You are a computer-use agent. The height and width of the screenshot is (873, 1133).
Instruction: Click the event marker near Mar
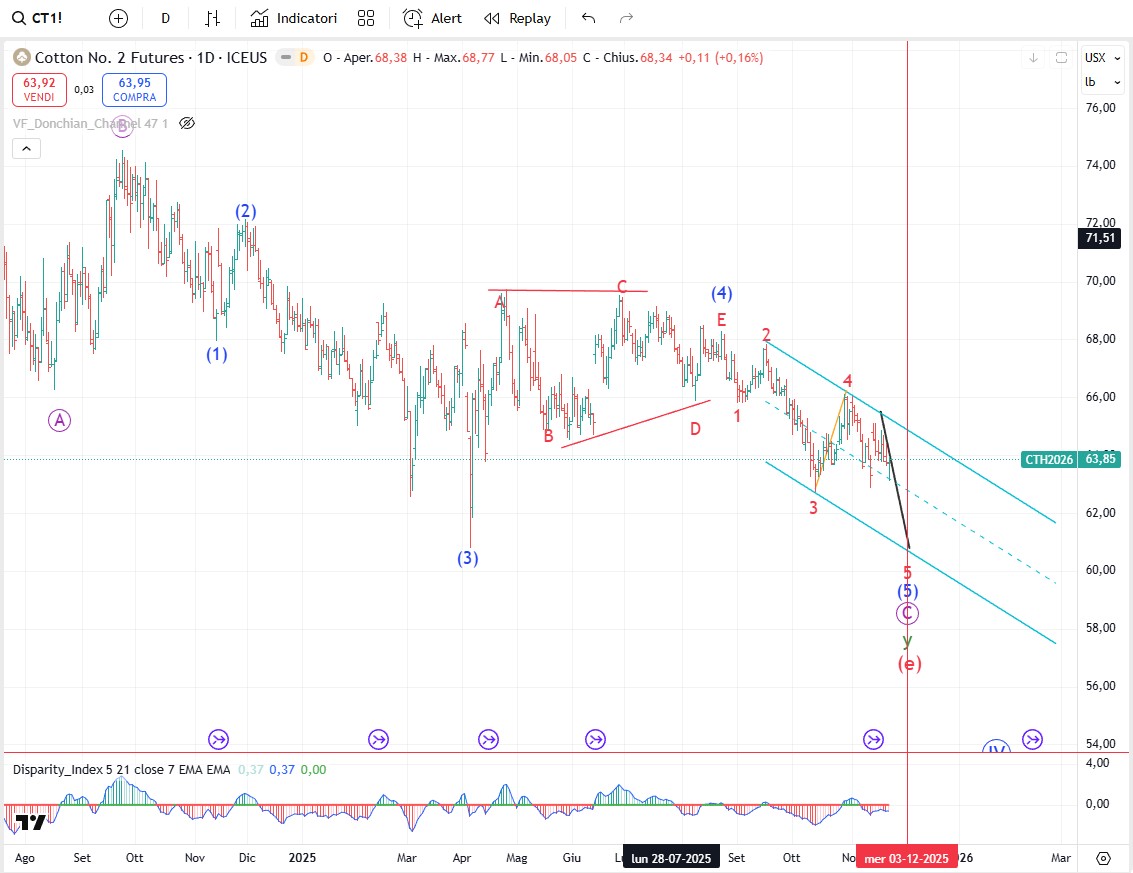(379, 739)
